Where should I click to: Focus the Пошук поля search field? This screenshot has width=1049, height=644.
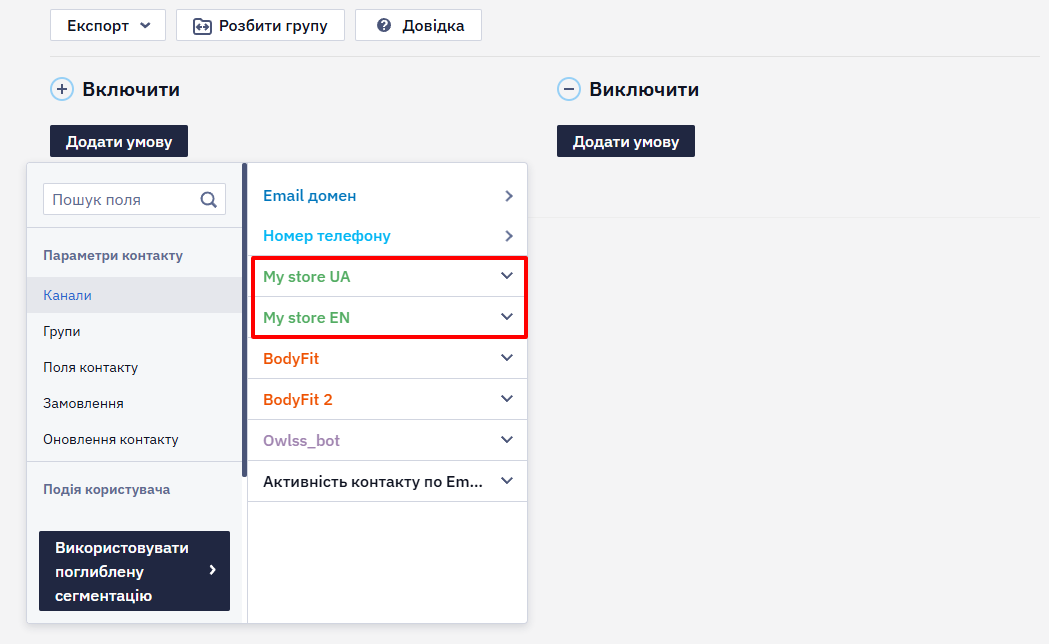[134, 199]
